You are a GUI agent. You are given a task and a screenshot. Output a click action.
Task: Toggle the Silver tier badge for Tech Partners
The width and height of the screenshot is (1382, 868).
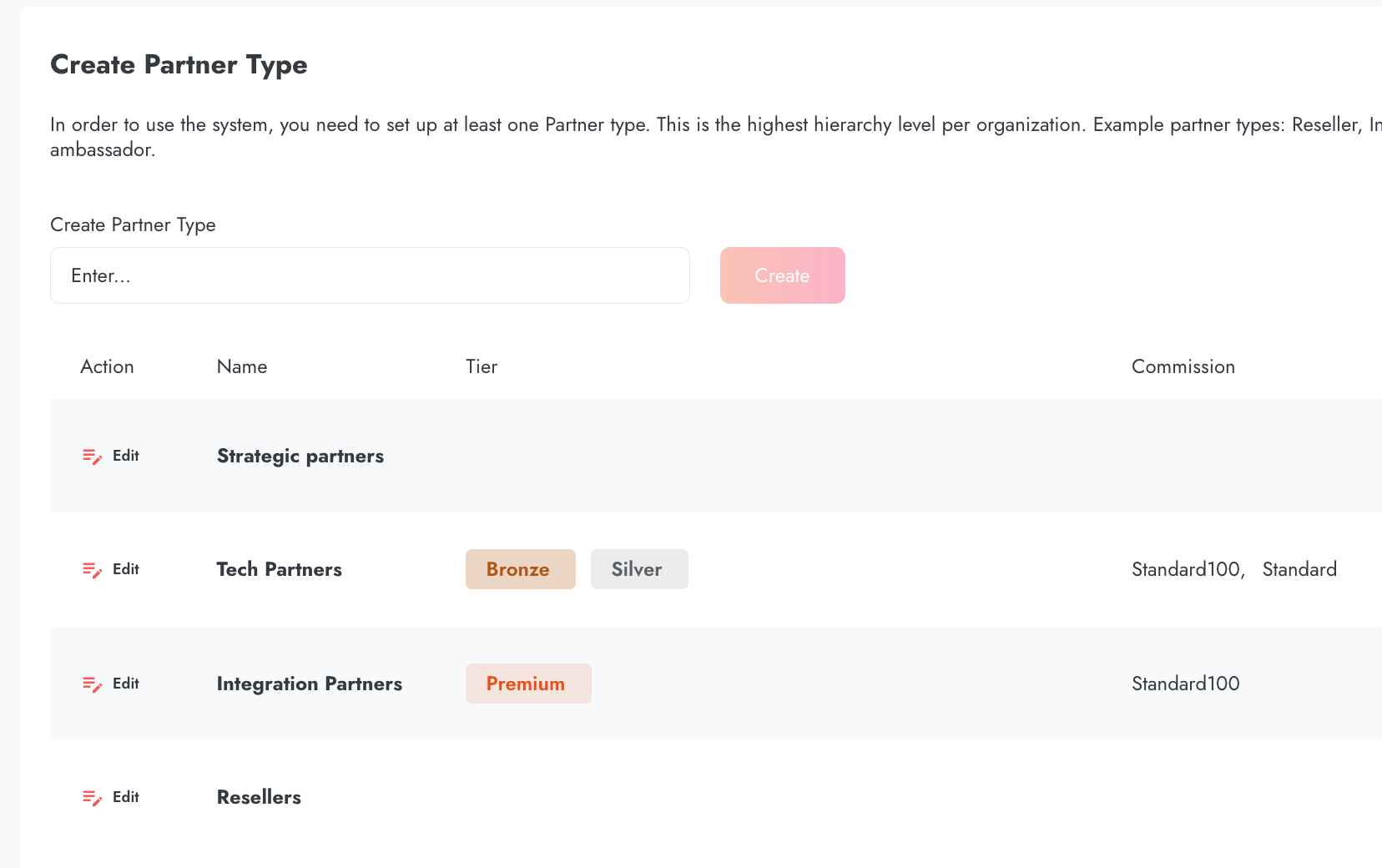click(x=638, y=569)
